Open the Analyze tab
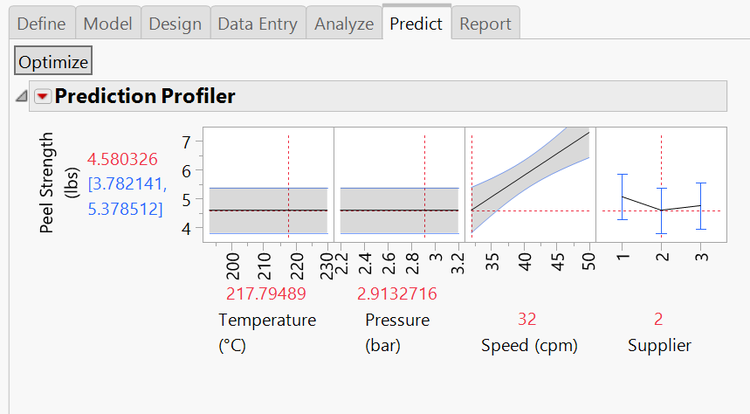The image size is (750, 414). click(x=343, y=23)
